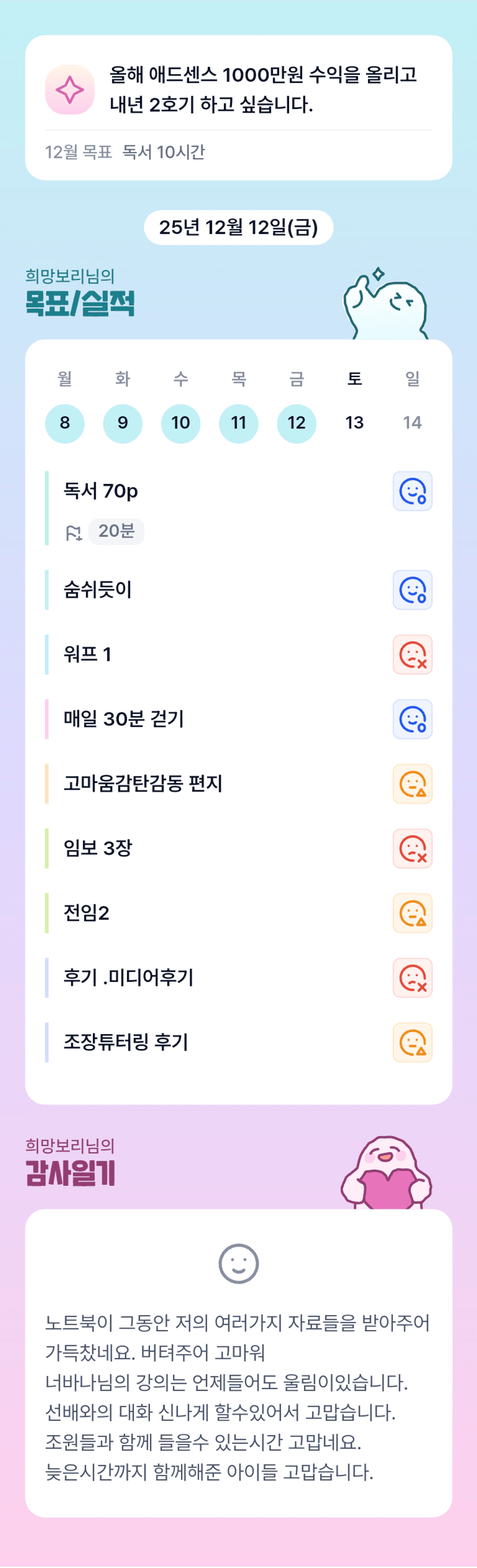Click the flag icon beside 20분
Image resolution: width=477 pixels, height=1568 pixels.
coord(73,533)
